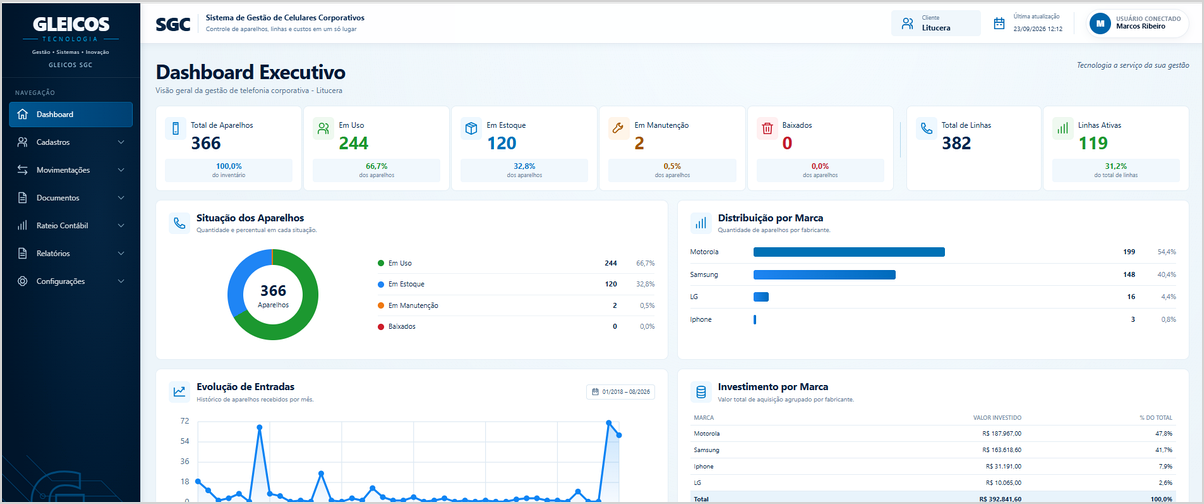Open the Cliente Litucera selector
This screenshot has width=1204, height=504.
pyautogui.click(x=936, y=23)
